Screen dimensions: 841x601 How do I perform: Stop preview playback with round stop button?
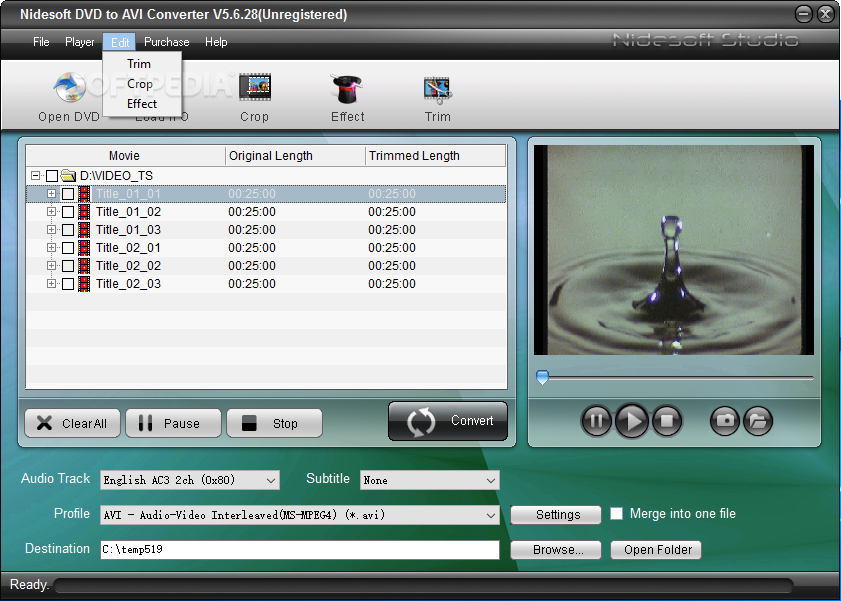667,421
